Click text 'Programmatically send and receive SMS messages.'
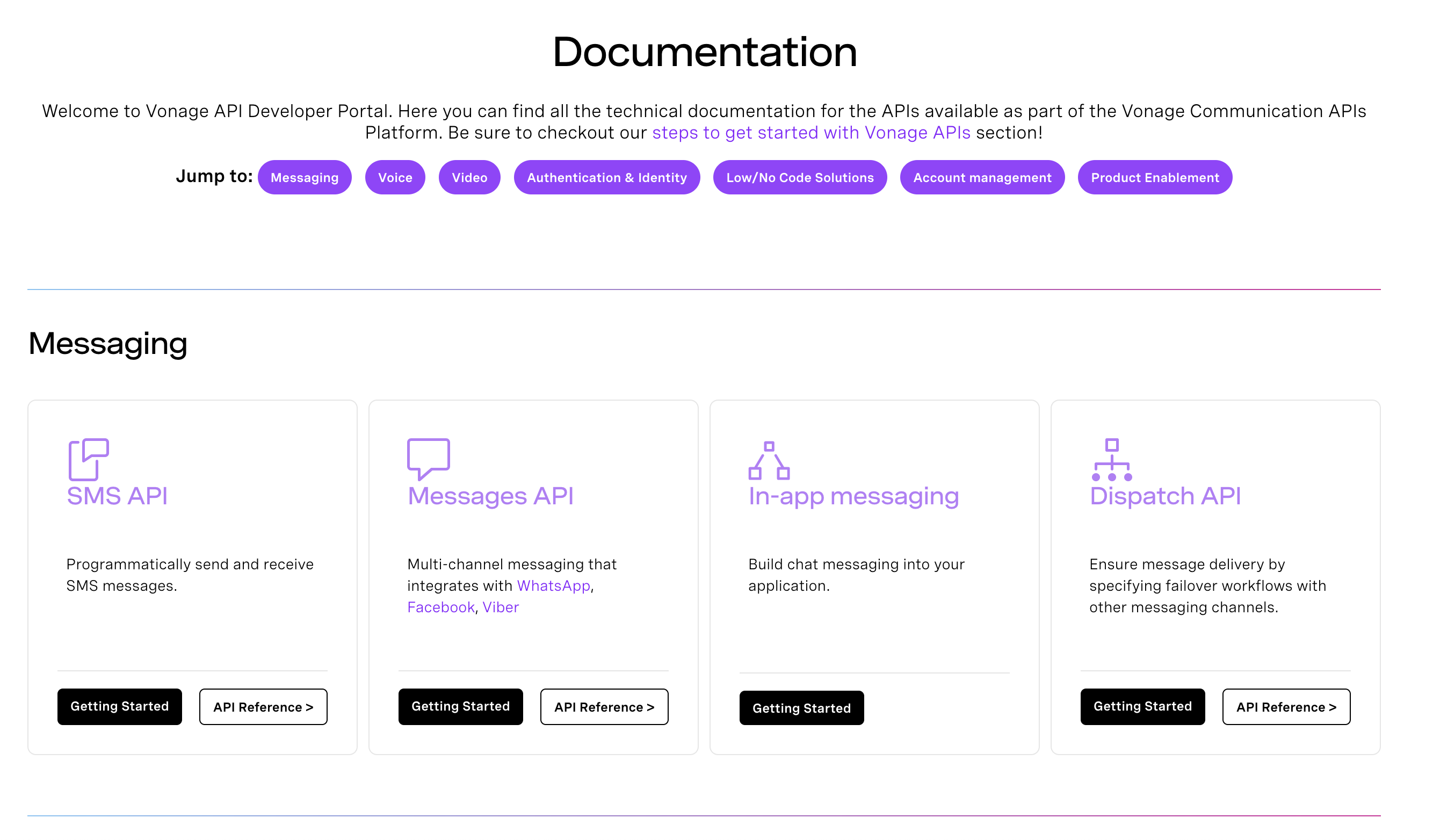This screenshot has width=1433, height=840. point(190,575)
